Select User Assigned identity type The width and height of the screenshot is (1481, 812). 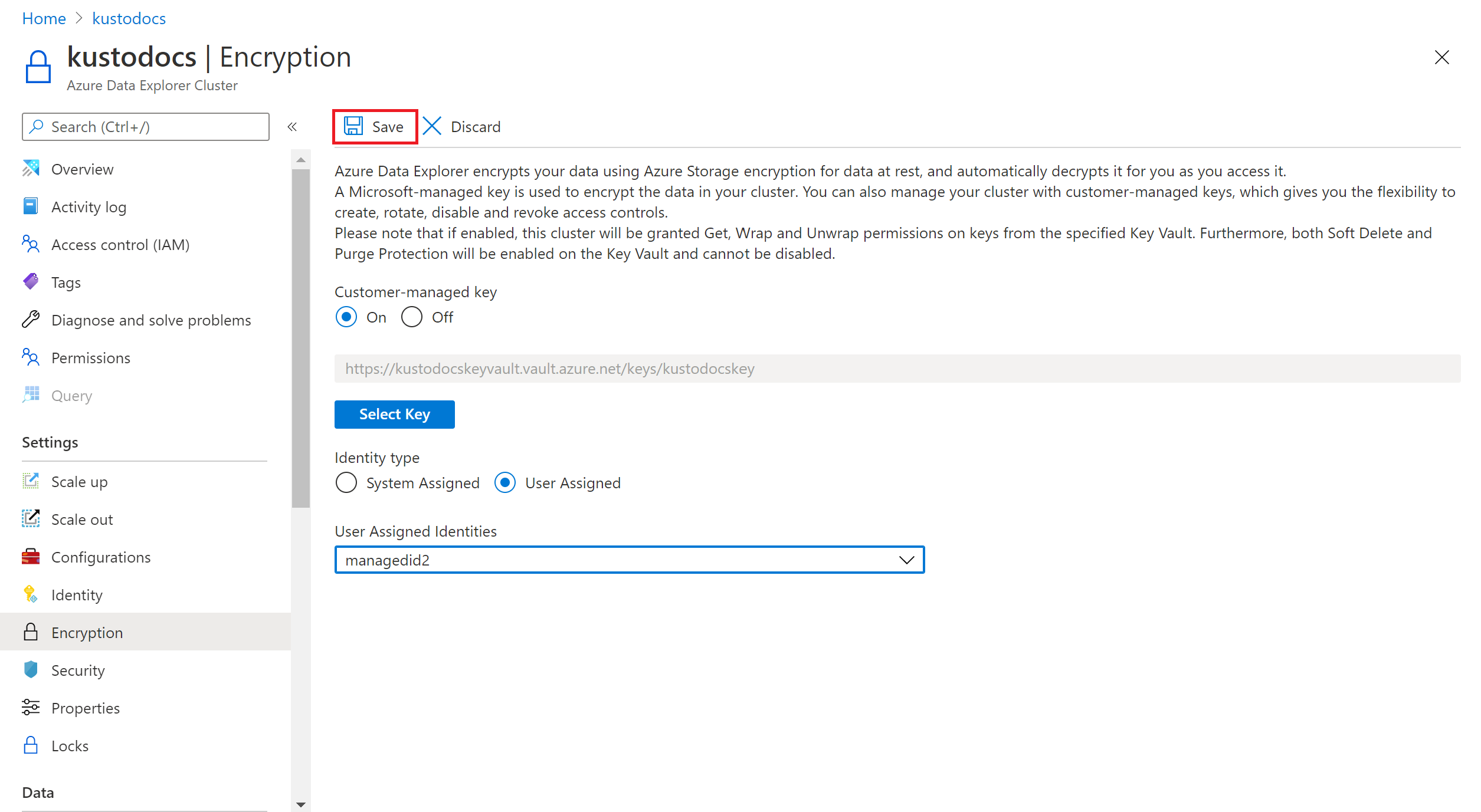[x=507, y=483]
